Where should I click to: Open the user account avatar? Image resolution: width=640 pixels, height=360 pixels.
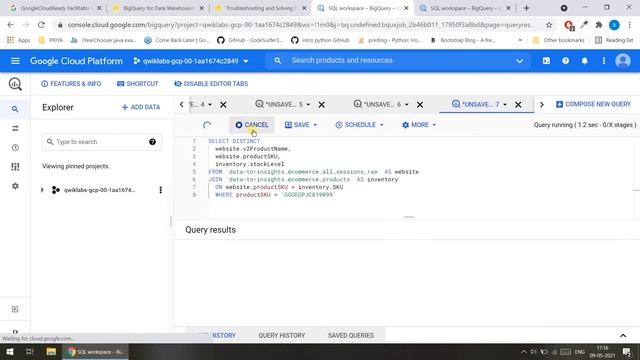click(623, 61)
